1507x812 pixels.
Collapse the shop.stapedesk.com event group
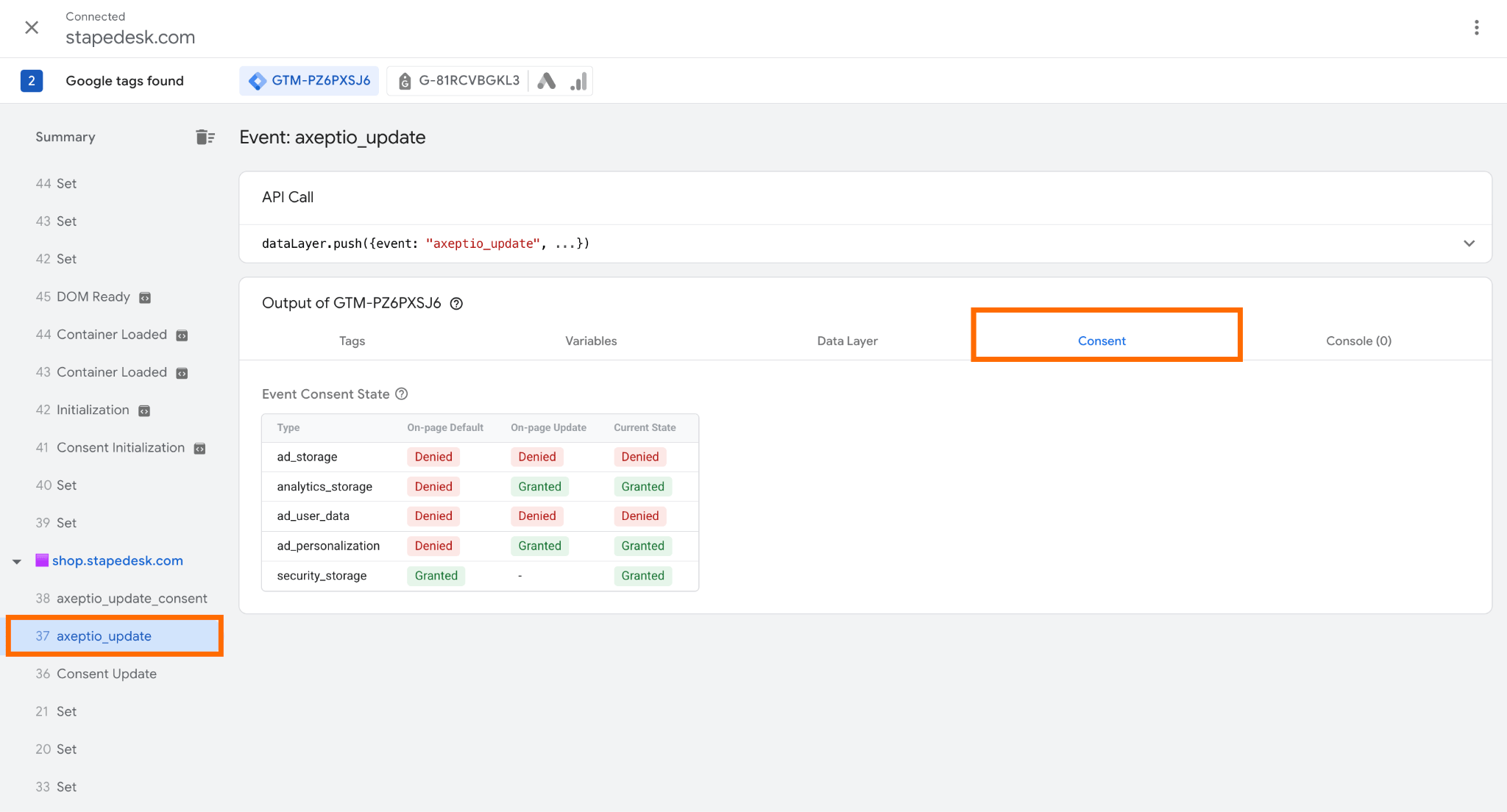(17, 561)
